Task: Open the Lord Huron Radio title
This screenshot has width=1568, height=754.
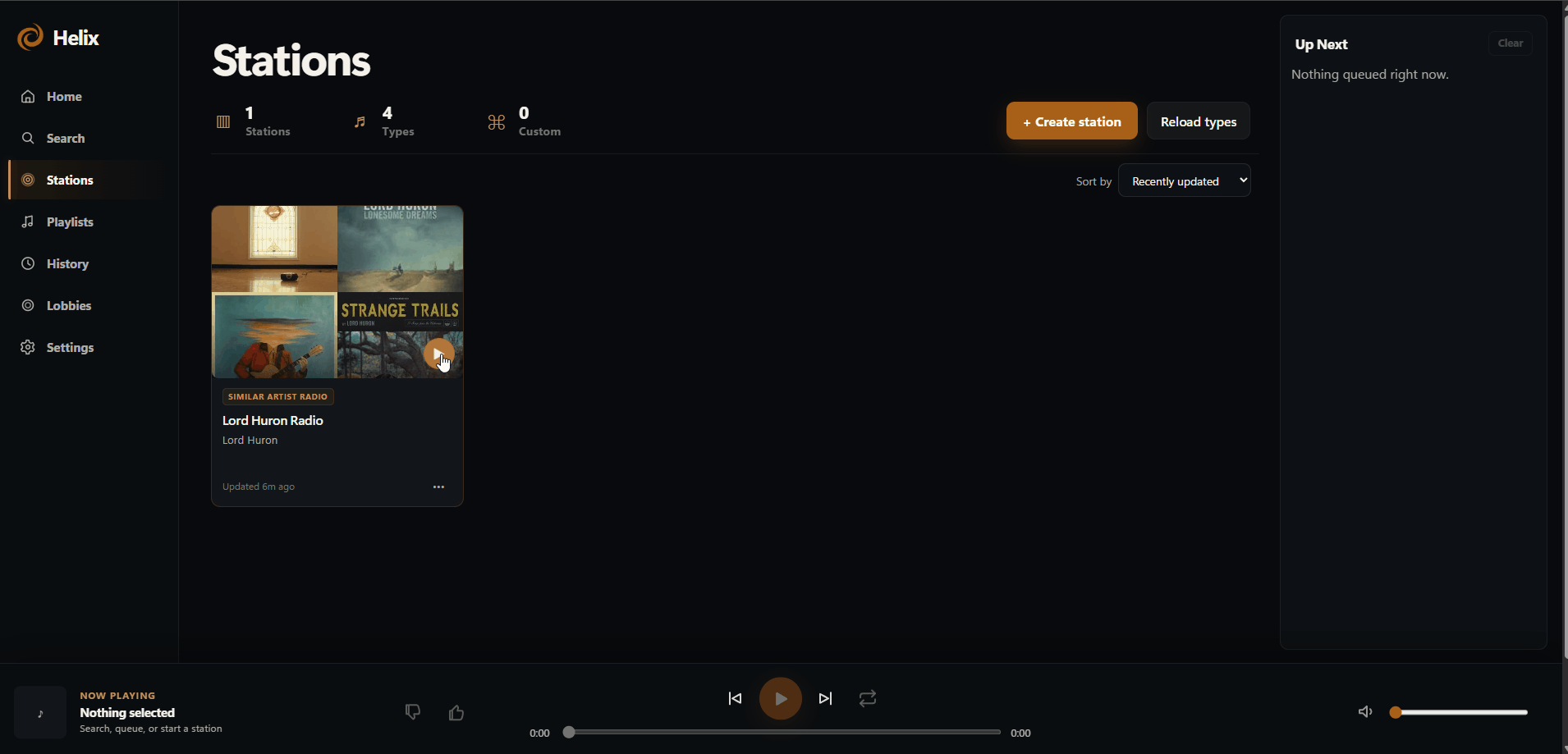Action: tap(273, 420)
